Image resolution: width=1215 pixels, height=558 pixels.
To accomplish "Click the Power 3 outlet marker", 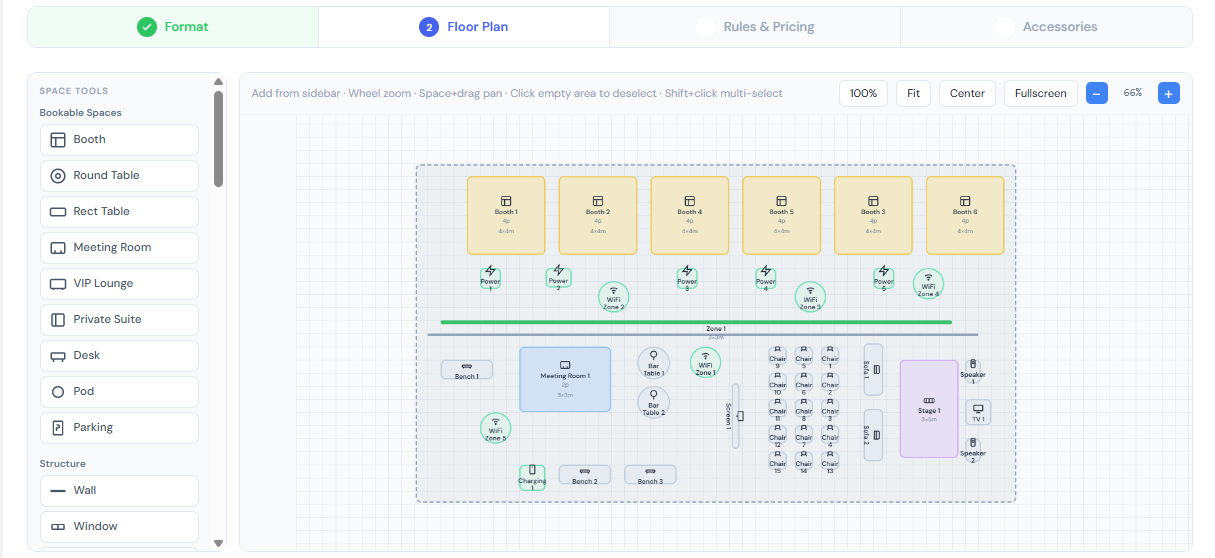I will [686, 277].
